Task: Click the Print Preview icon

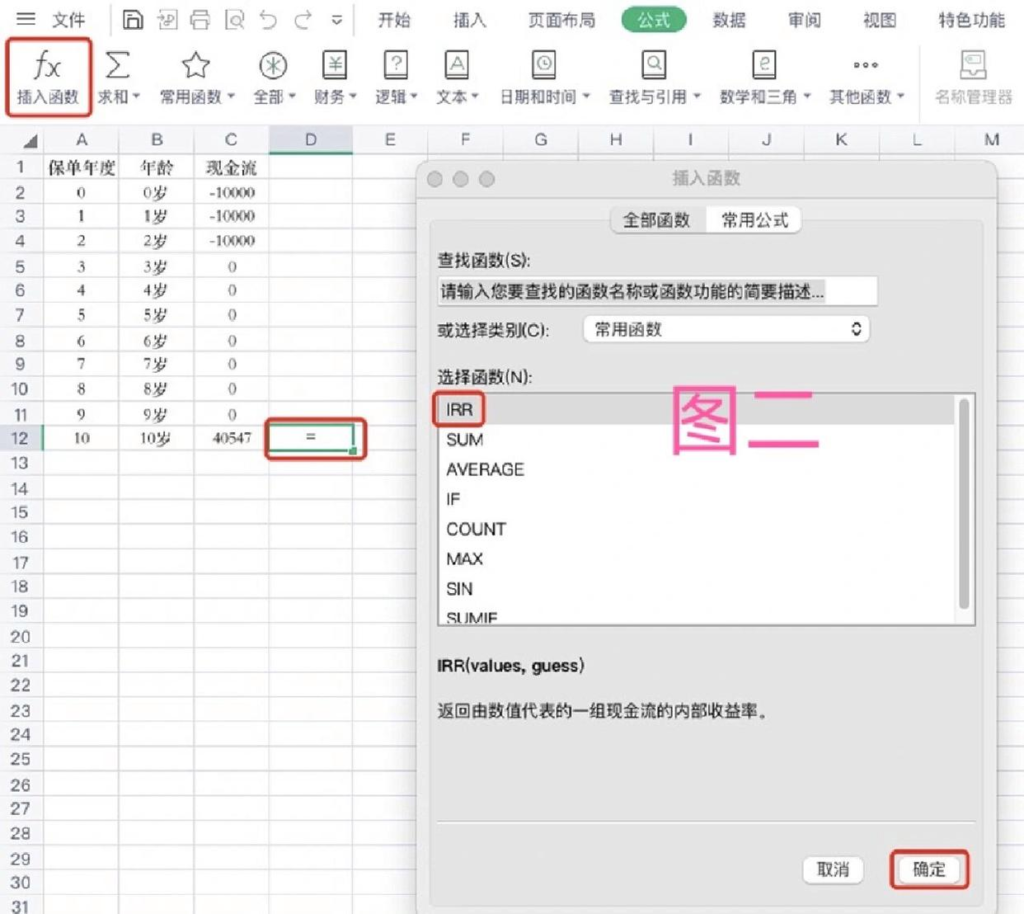Action: click(x=234, y=20)
